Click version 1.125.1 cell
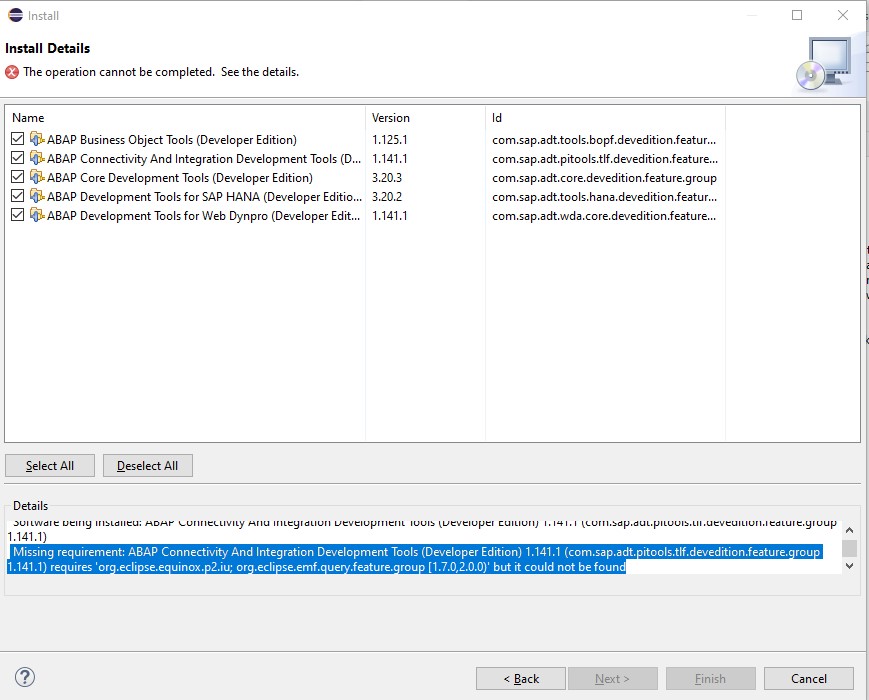Viewport: 869px width, 700px height. tap(390, 139)
